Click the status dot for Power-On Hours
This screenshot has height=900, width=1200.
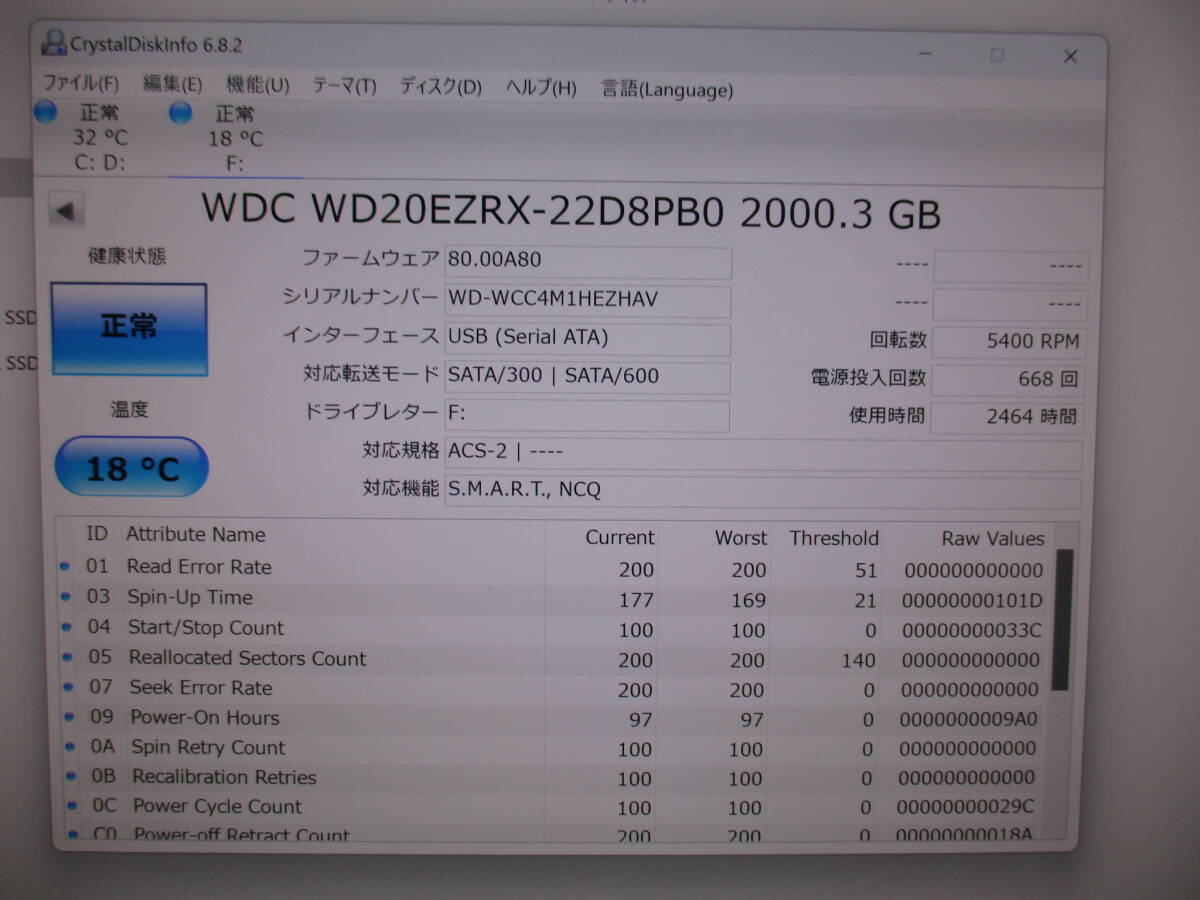click(69, 717)
